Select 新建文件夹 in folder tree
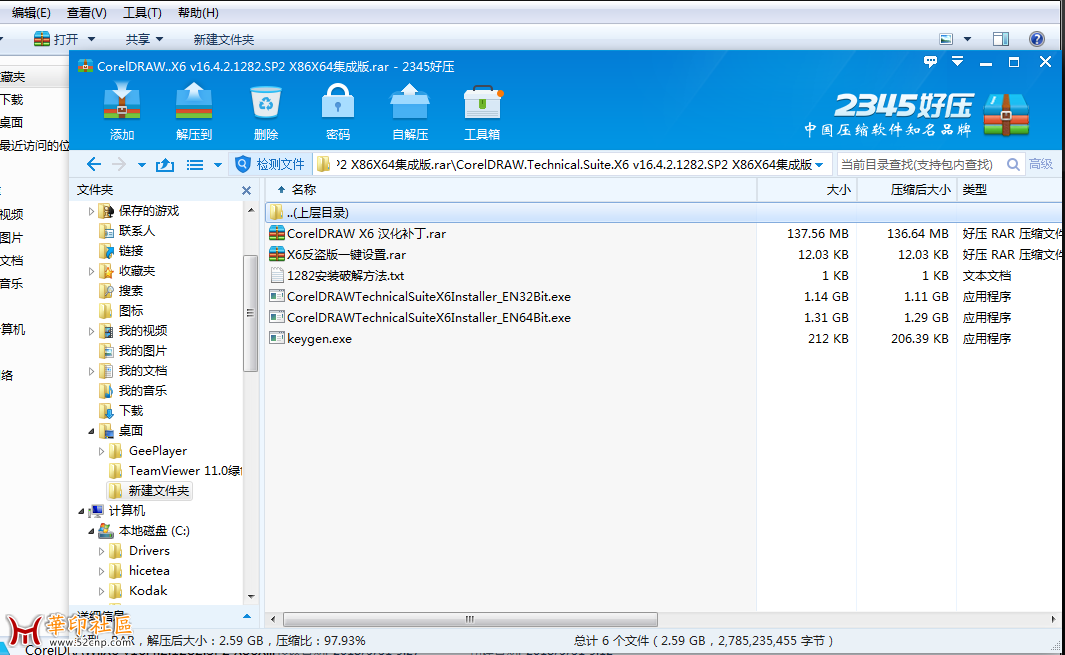1065x655 pixels. pyautogui.click(x=159, y=491)
